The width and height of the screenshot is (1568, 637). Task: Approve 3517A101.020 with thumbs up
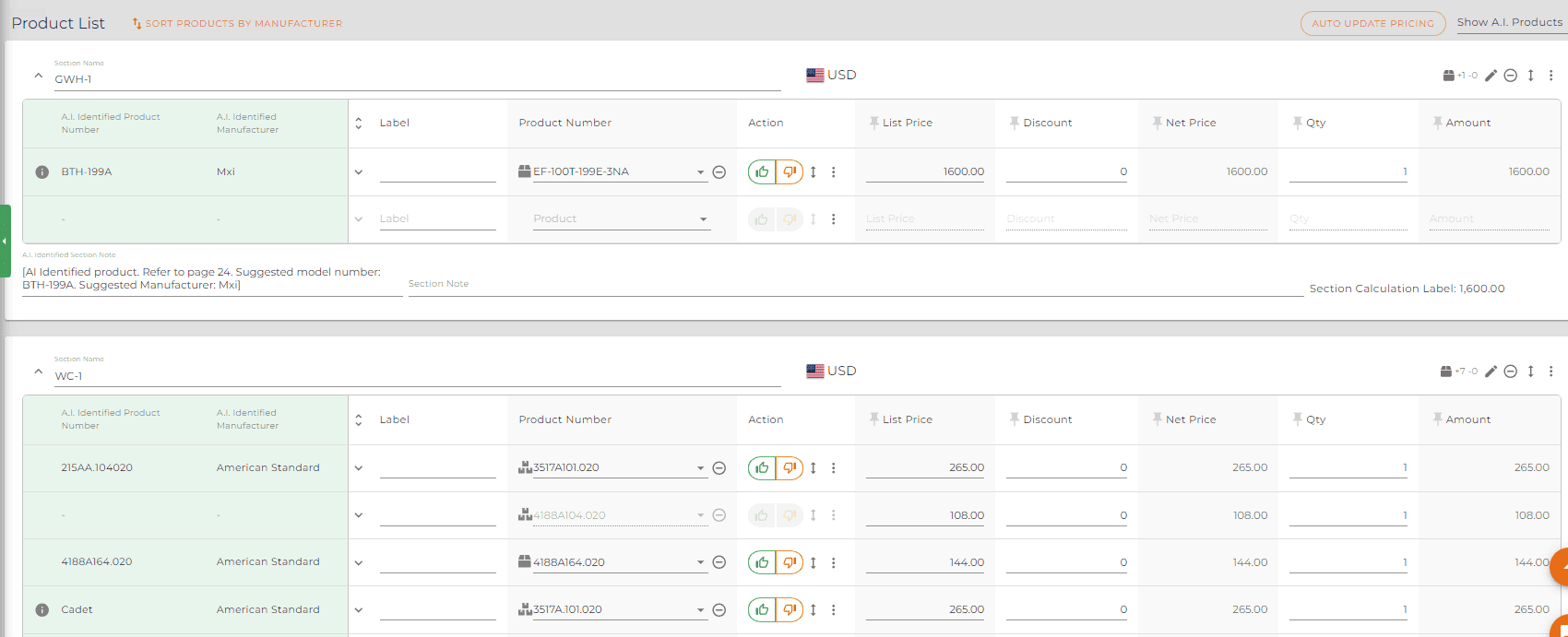[x=762, y=468]
